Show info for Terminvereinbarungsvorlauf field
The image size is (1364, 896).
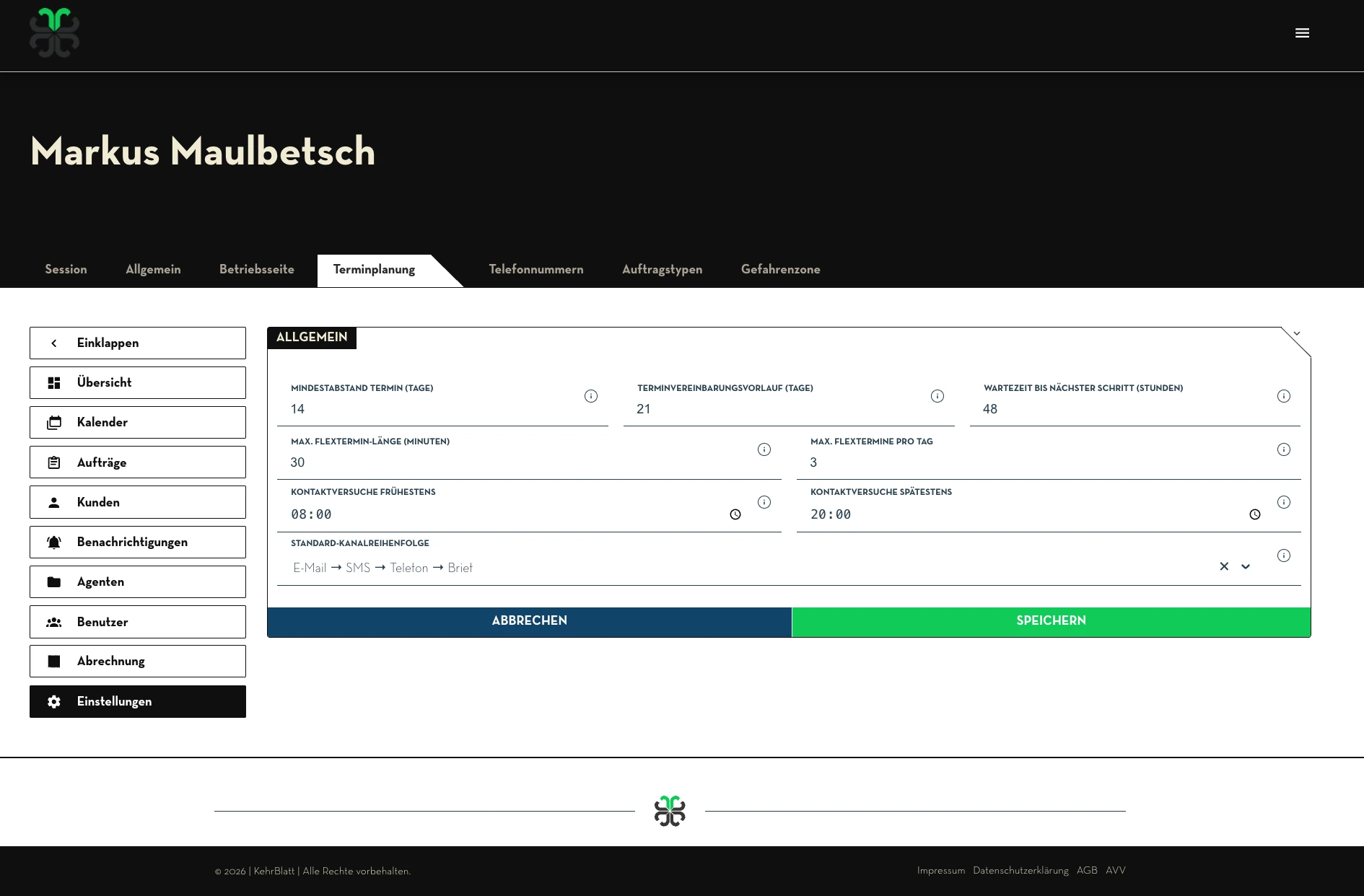coord(937,396)
